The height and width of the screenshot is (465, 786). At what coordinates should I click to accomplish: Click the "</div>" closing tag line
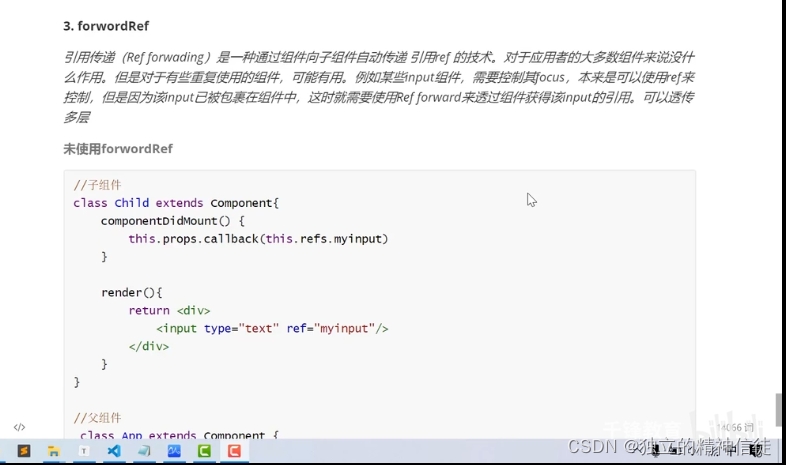149,346
